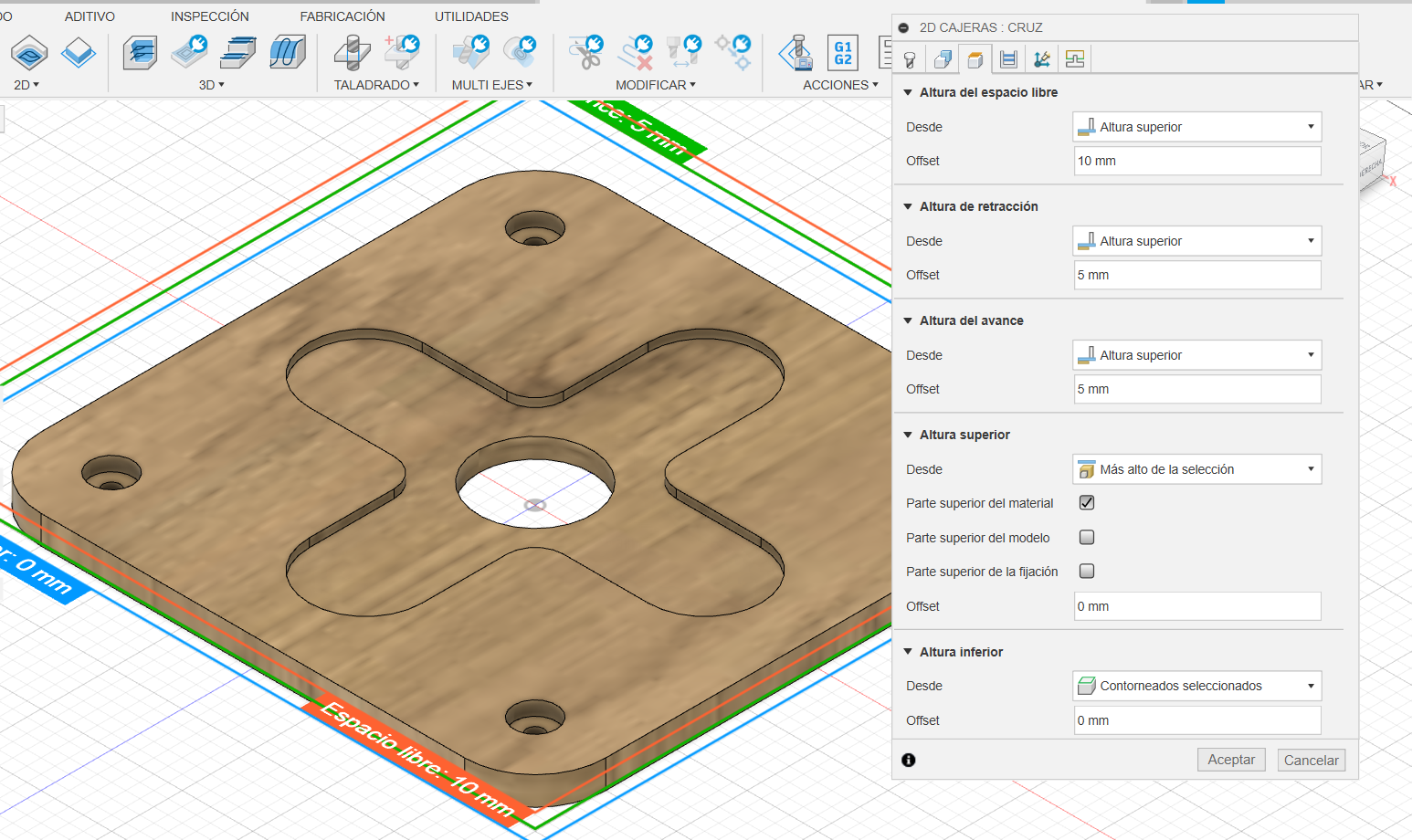Collapse the Altura del espacio libre section
This screenshot has height=840, width=1412.
click(908, 92)
